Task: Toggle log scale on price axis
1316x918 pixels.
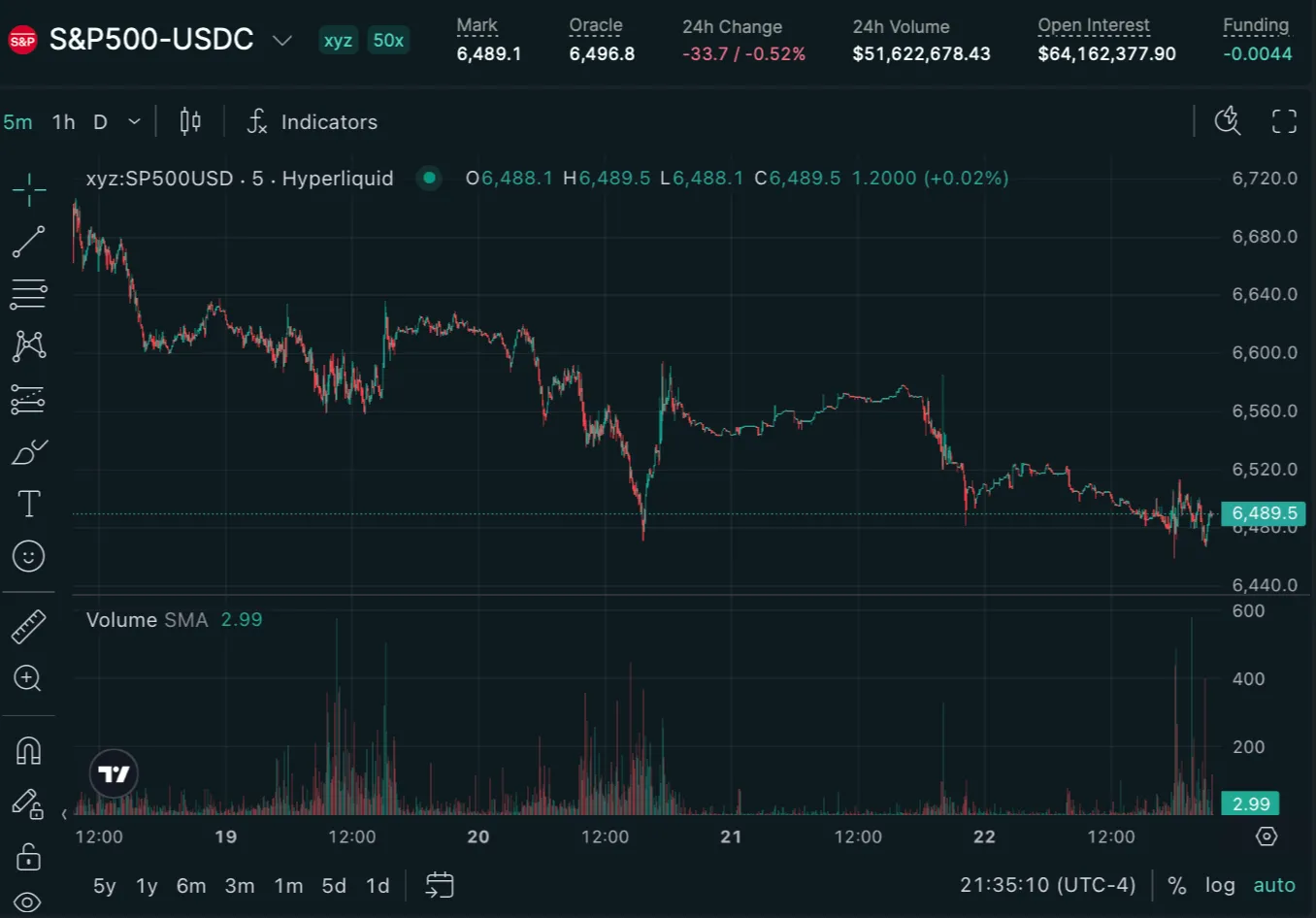Action: [1220, 885]
